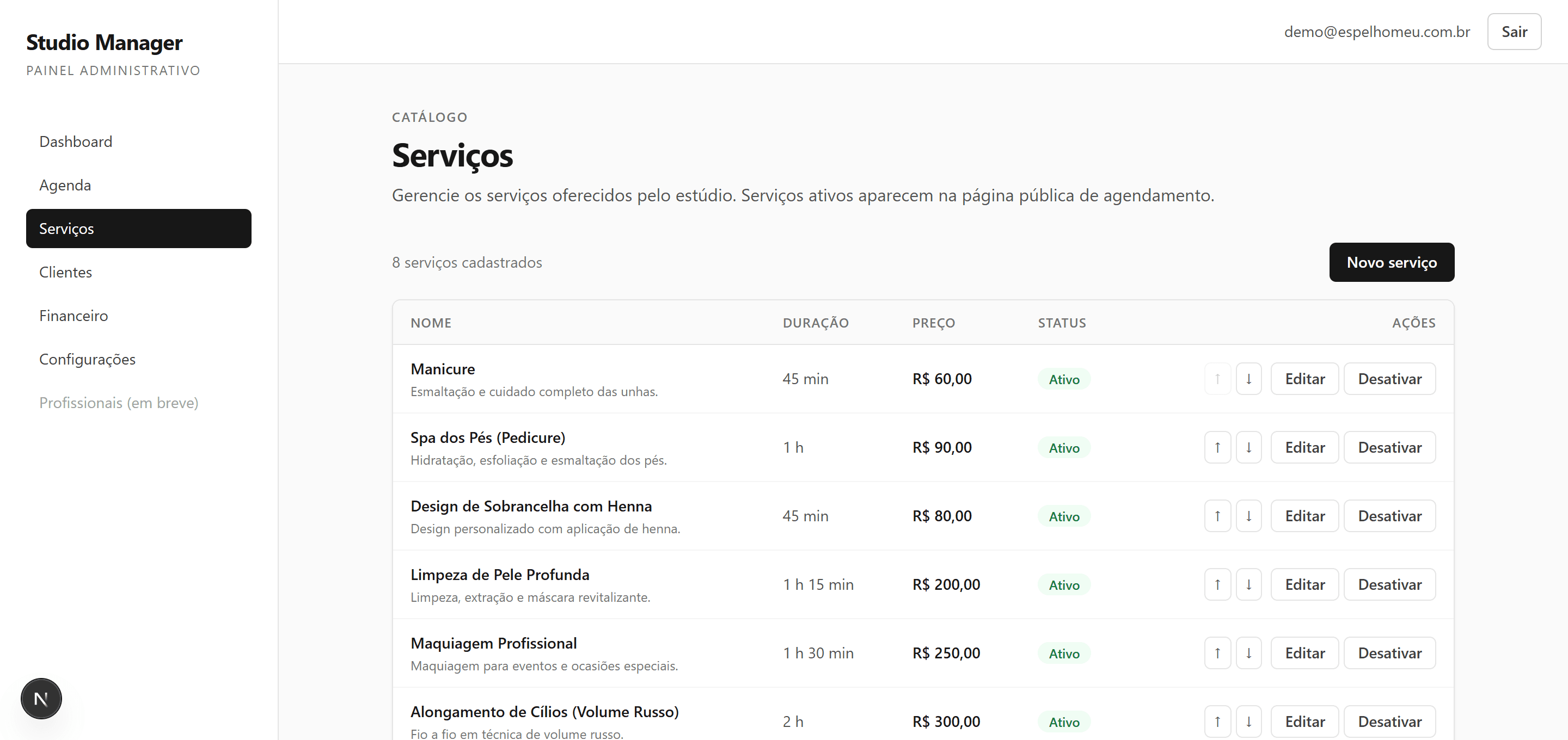The height and width of the screenshot is (740, 1568).
Task: Deactivate Alongamento de Cílios (Volume Russo)
Action: (1389, 721)
